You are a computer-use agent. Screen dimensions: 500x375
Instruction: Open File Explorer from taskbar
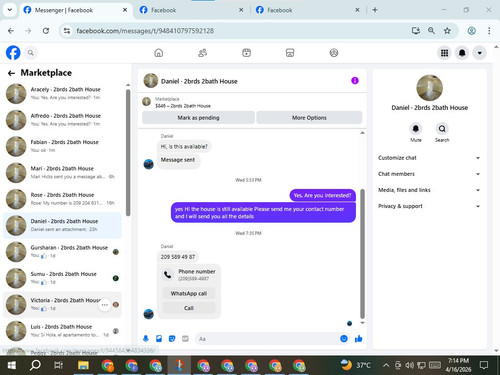pos(83,365)
